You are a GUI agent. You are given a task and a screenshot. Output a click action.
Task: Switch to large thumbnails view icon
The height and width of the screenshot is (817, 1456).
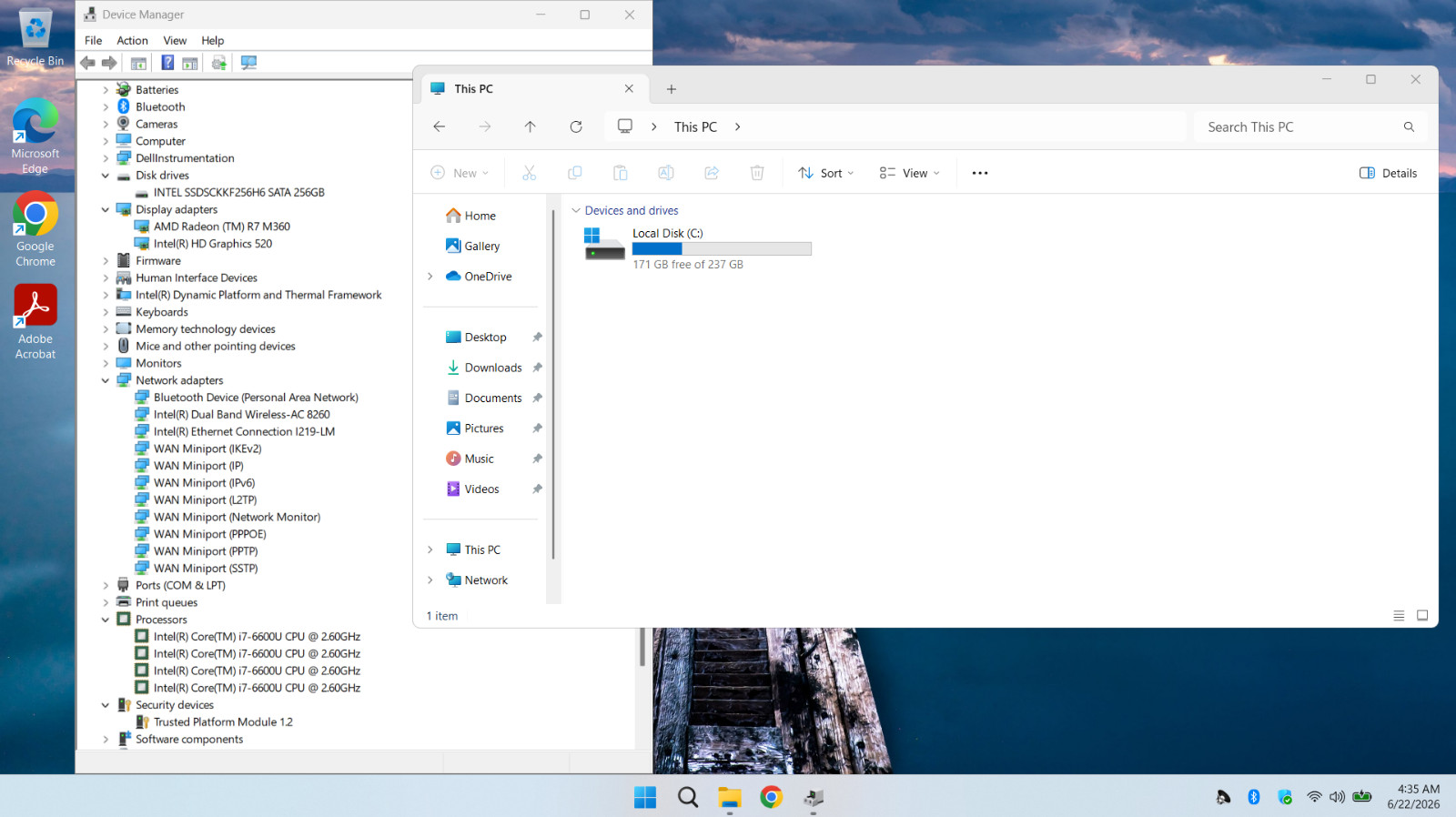1422,616
